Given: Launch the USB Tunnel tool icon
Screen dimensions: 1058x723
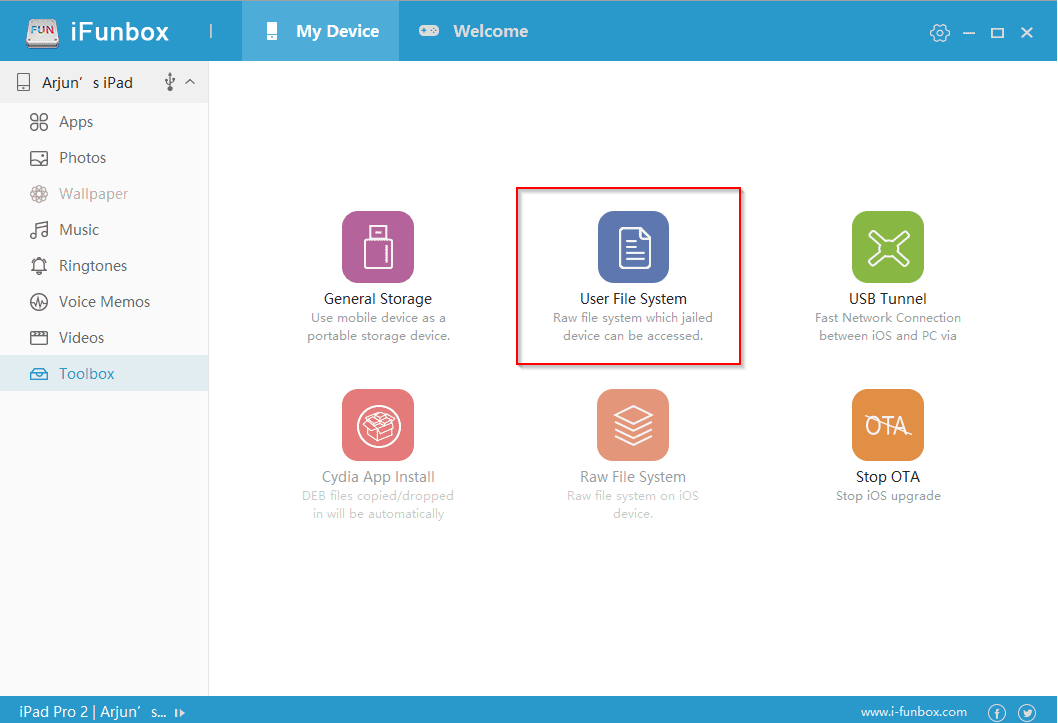Looking at the screenshot, I should [888, 247].
